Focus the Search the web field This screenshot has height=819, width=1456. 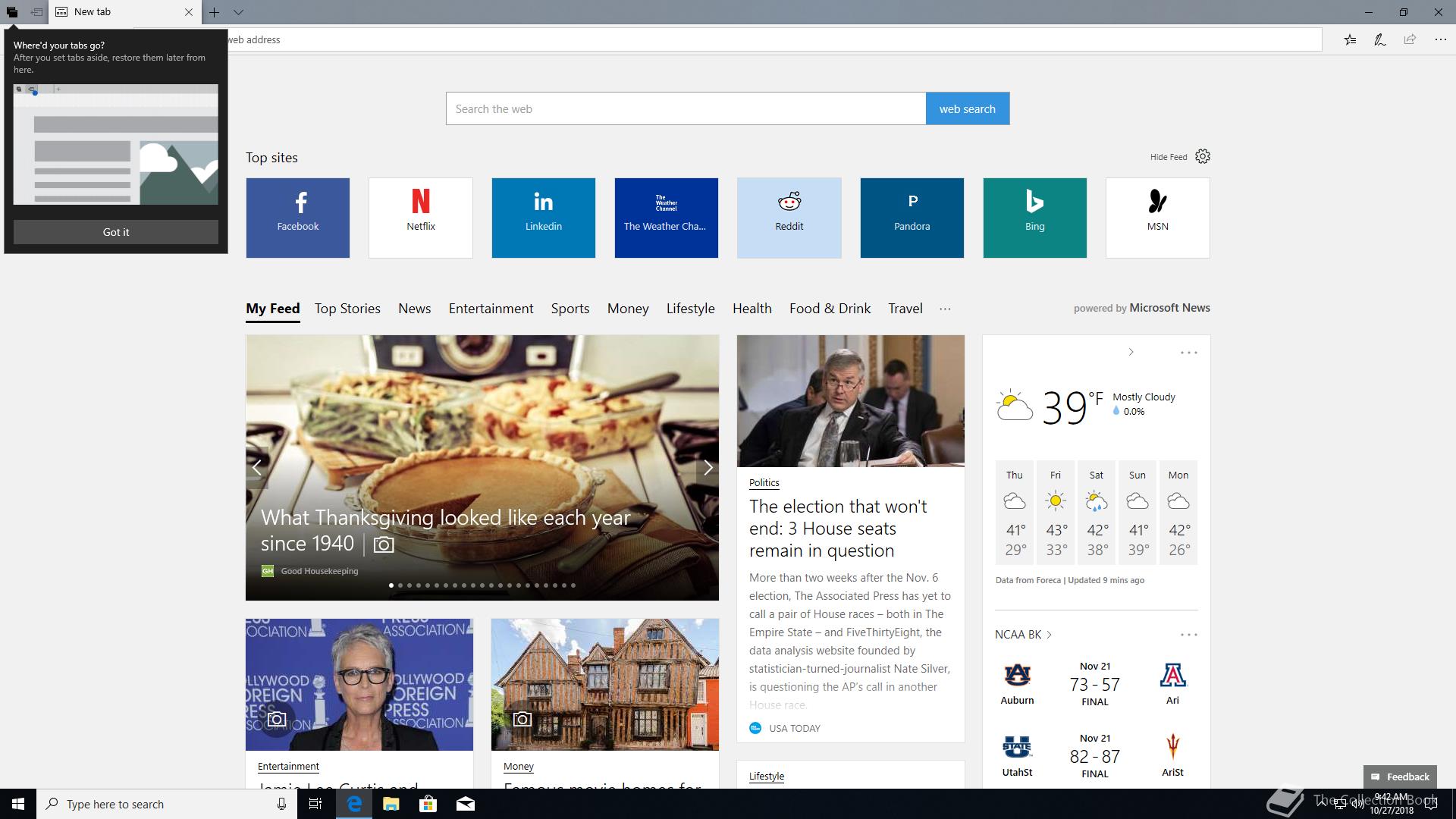[686, 108]
